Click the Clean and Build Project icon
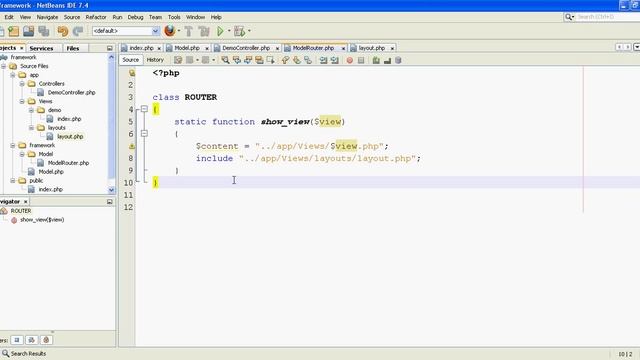This screenshot has width=640, height=360. [204, 31]
